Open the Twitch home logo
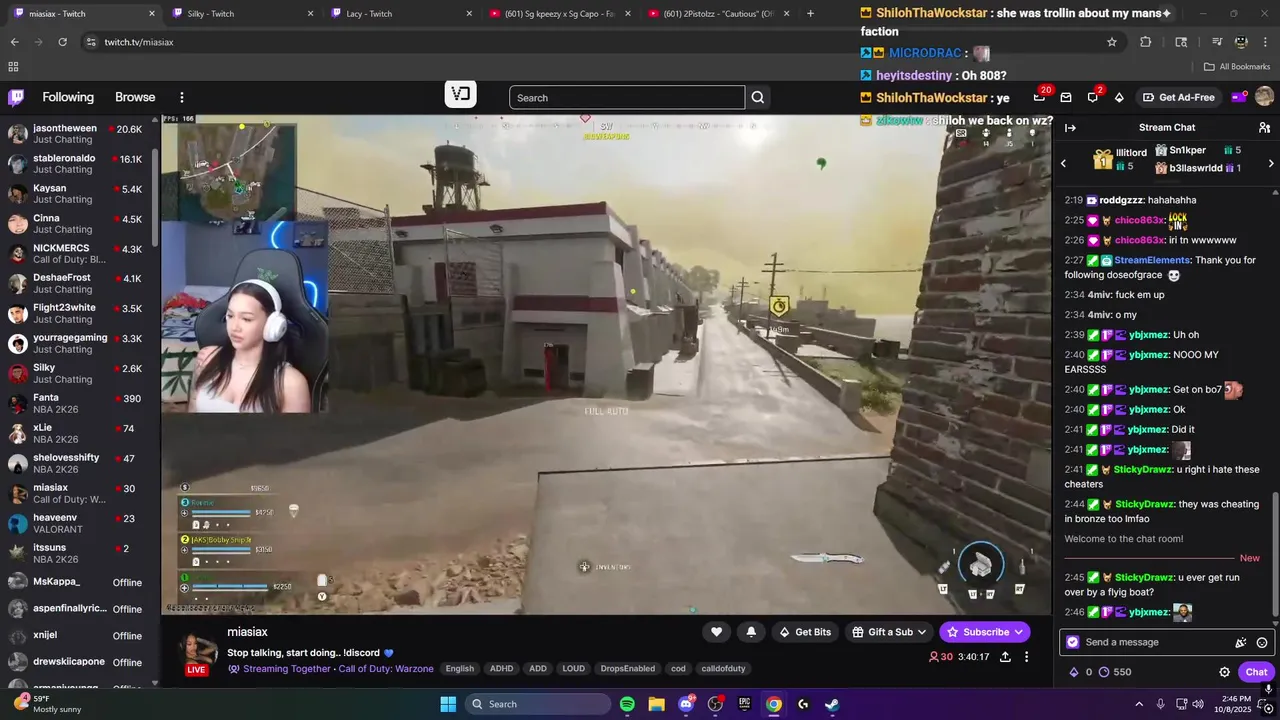The image size is (1280, 720). (x=16, y=97)
